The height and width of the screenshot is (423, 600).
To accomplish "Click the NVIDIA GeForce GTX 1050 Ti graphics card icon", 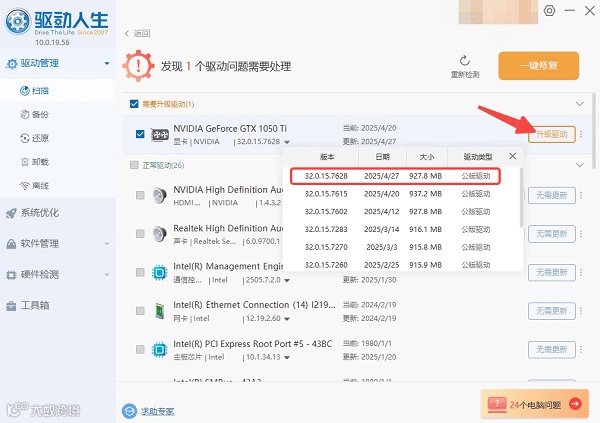I will [160, 135].
